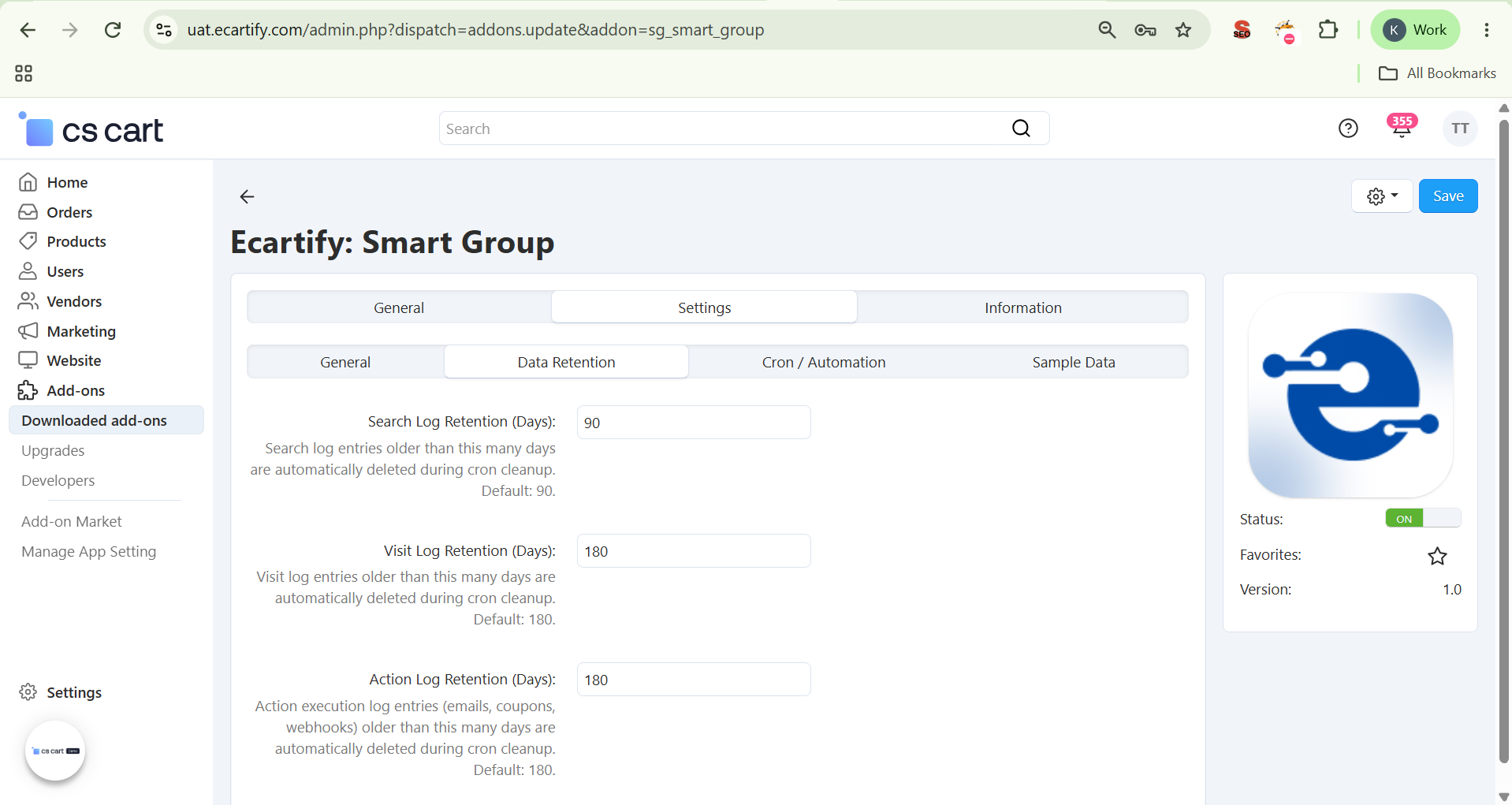Click the CS-Cart logo
Image resolution: width=1512 pixels, height=805 pixels.
point(91,130)
